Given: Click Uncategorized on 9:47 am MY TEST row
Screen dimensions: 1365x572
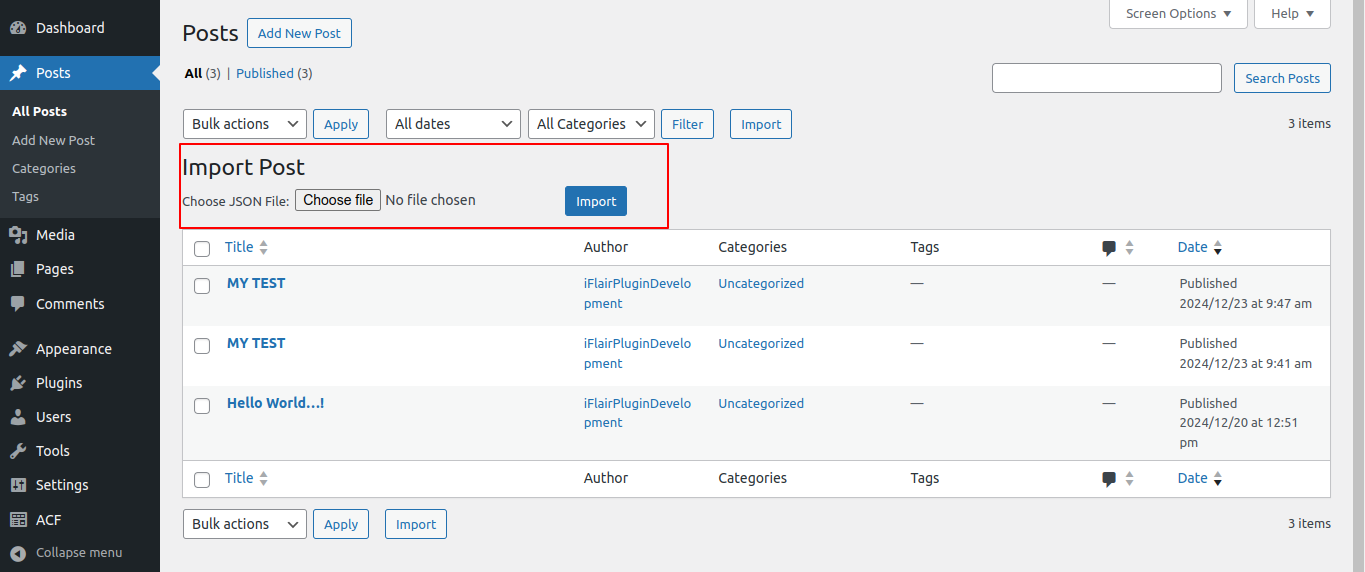Looking at the screenshot, I should 761,283.
